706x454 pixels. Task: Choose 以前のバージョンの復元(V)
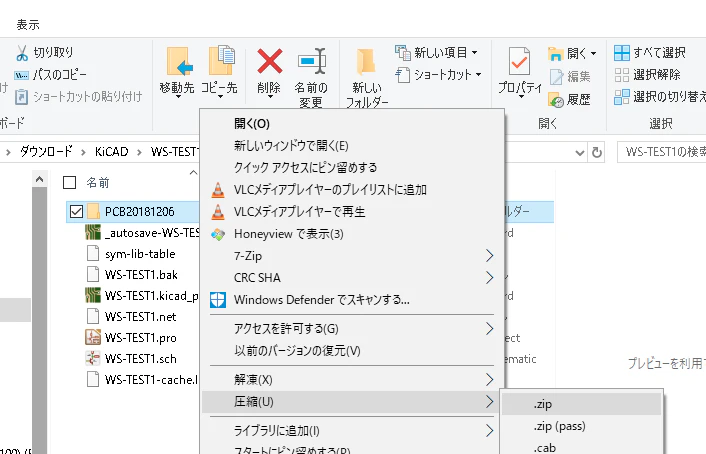297,350
